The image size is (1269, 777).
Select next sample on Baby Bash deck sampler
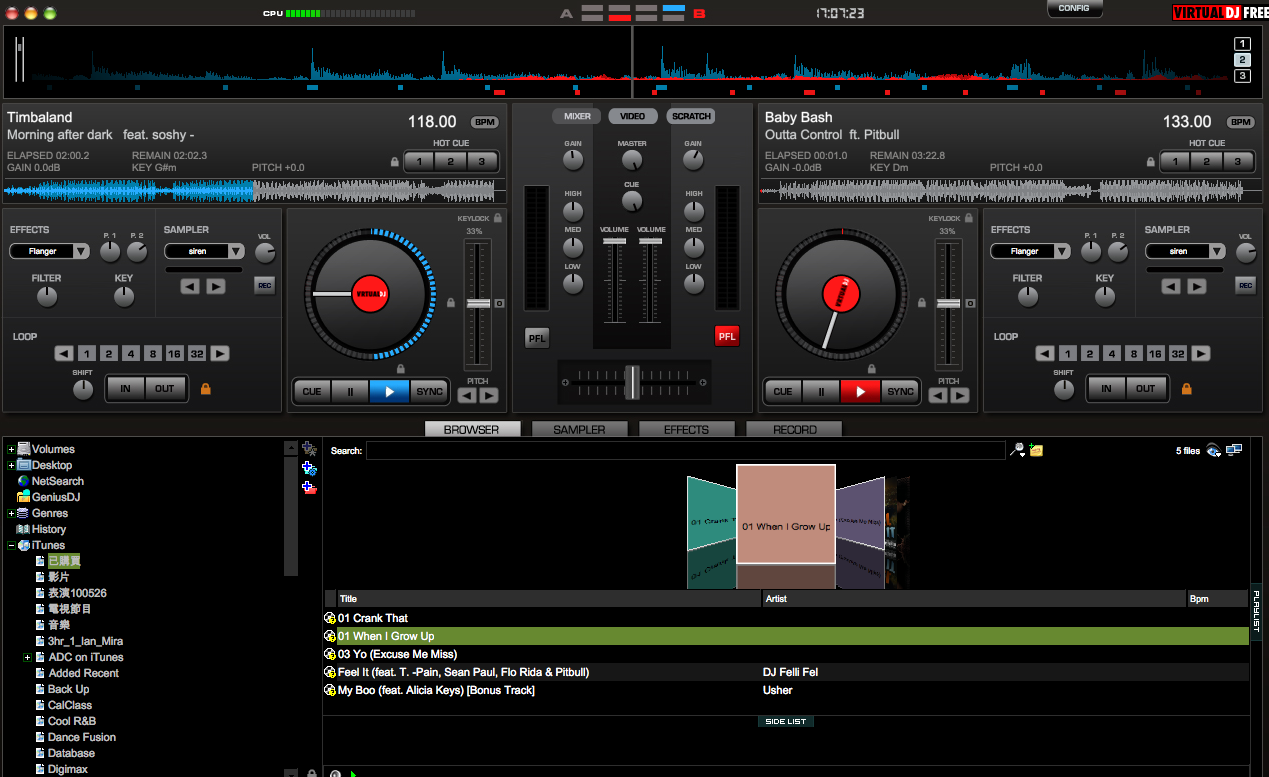pos(1197,286)
